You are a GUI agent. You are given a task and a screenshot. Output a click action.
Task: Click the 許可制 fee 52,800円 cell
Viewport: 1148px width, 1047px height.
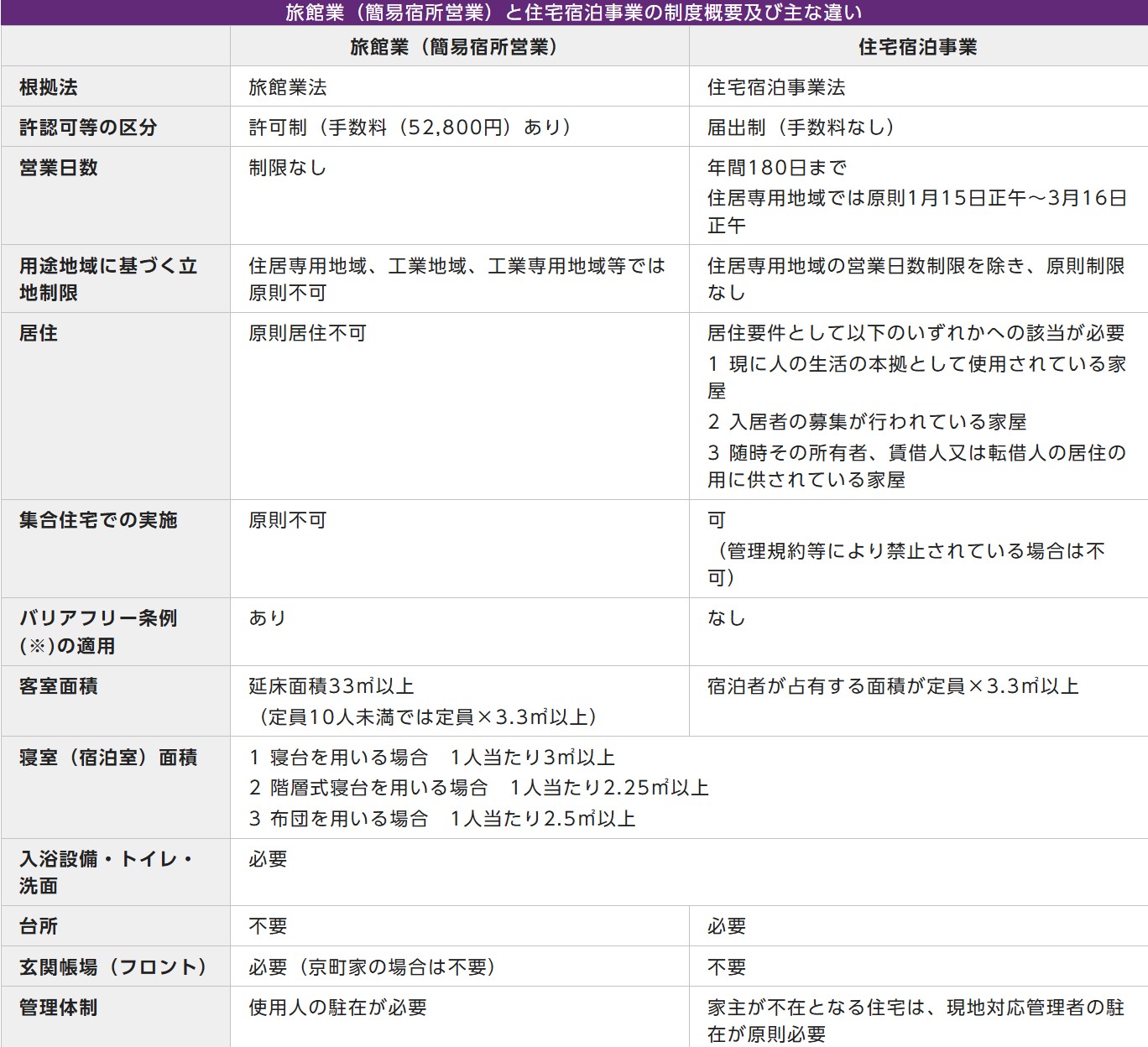(410, 128)
